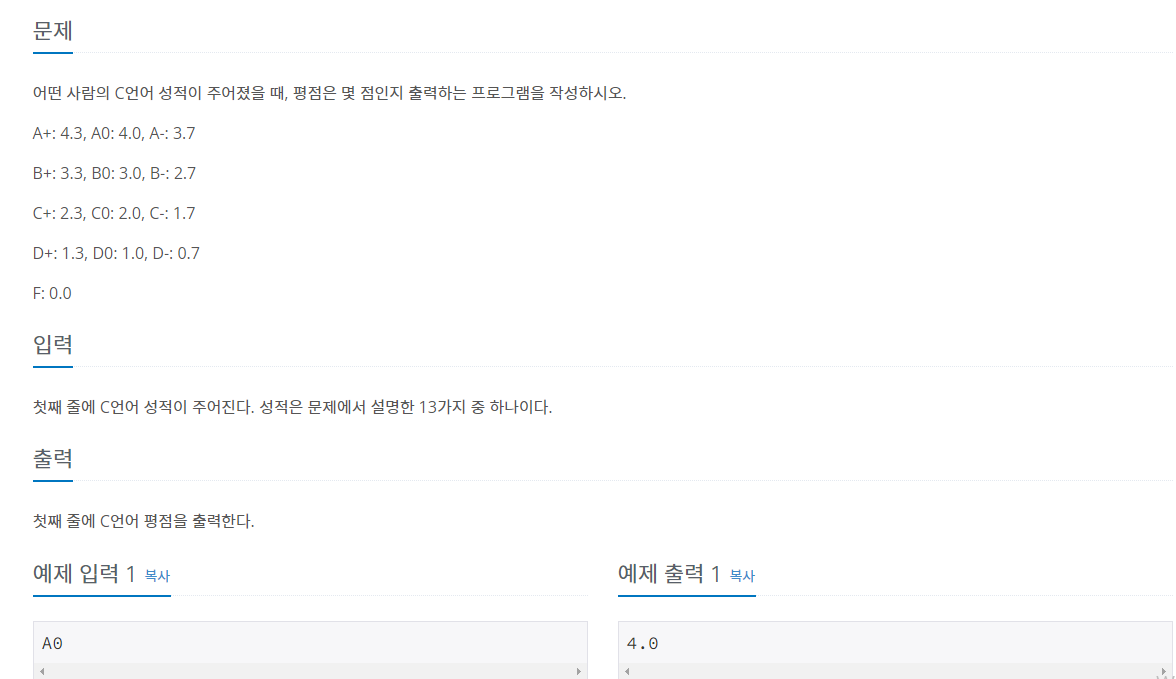Image resolution: width=1176 pixels, height=679 pixels.
Task: Click the 입력 section heading
Action: pyautogui.click(x=52, y=345)
